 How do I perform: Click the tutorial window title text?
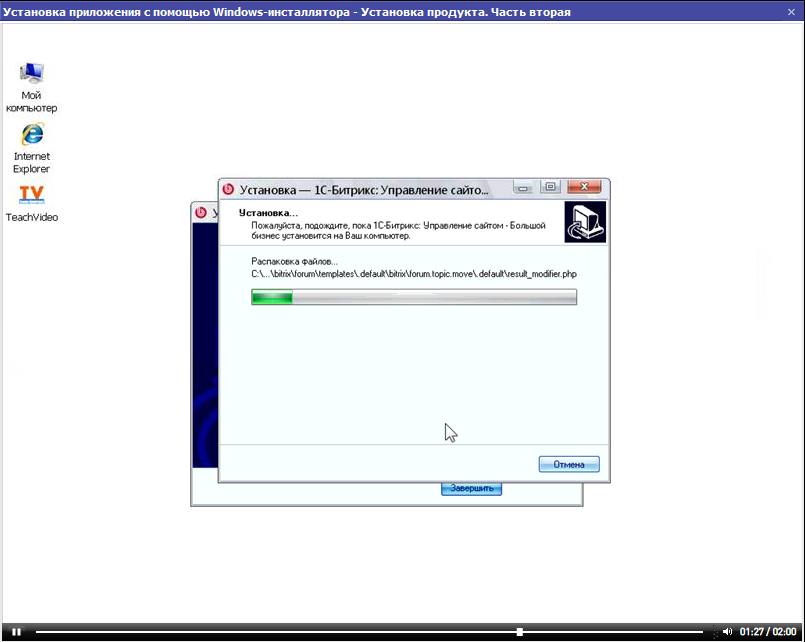(x=287, y=12)
